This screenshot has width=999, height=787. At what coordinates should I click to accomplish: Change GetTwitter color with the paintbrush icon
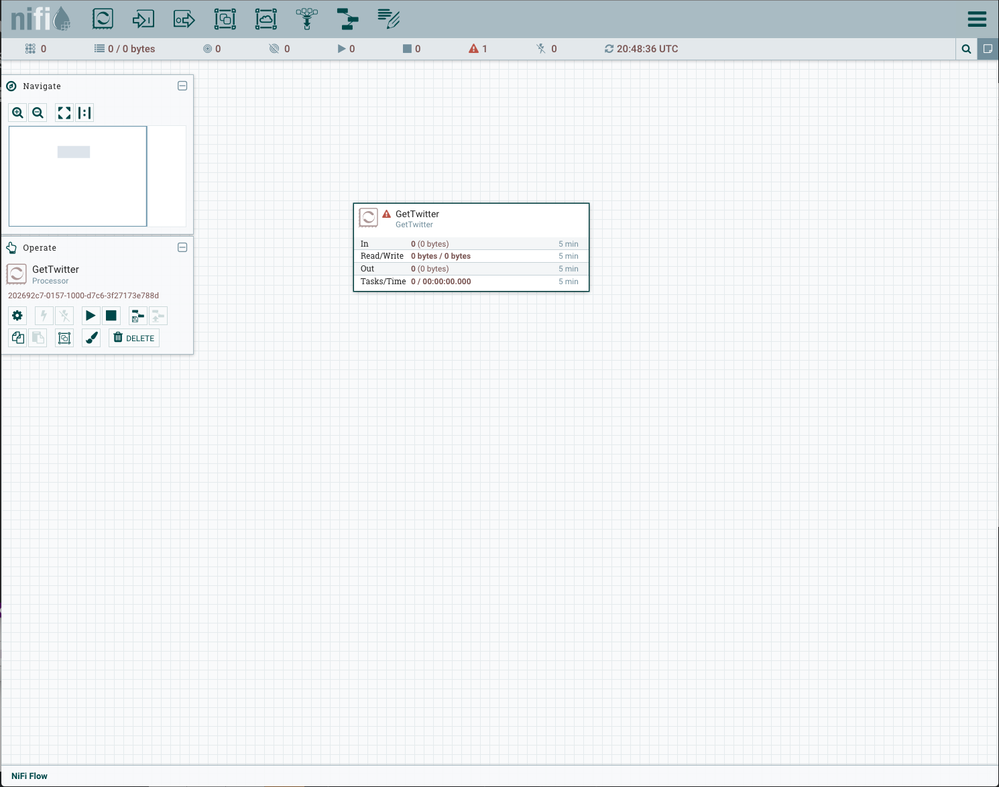coord(91,337)
